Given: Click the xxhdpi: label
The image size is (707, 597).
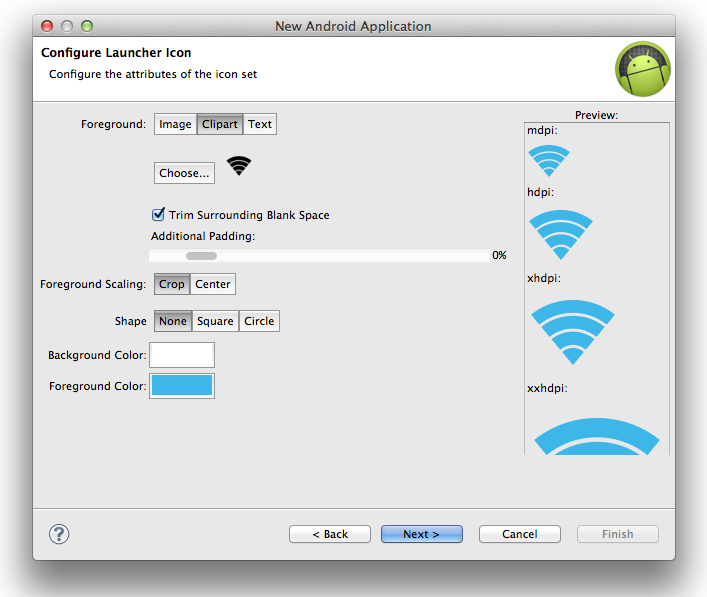Looking at the screenshot, I should (x=547, y=388).
